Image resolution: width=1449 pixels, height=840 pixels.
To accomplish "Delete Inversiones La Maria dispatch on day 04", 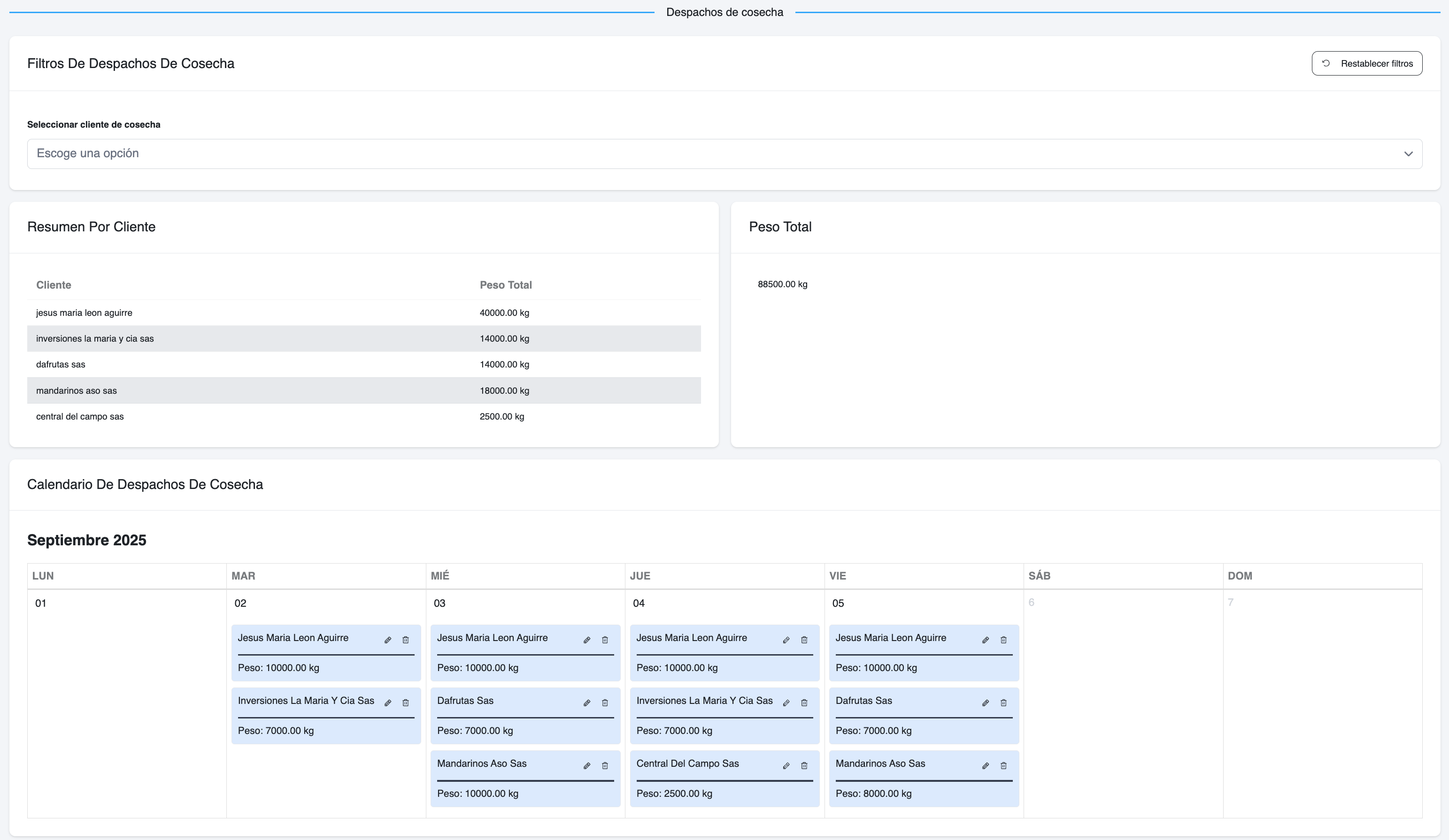I will coord(804,703).
